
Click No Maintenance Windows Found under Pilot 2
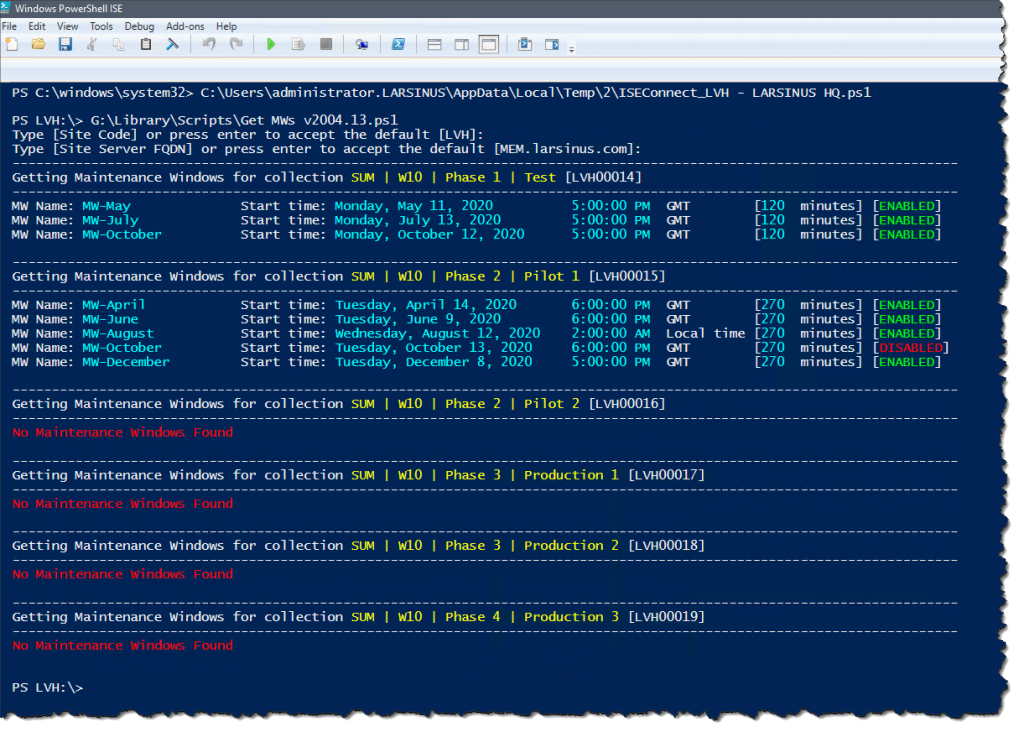click(123, 432)
